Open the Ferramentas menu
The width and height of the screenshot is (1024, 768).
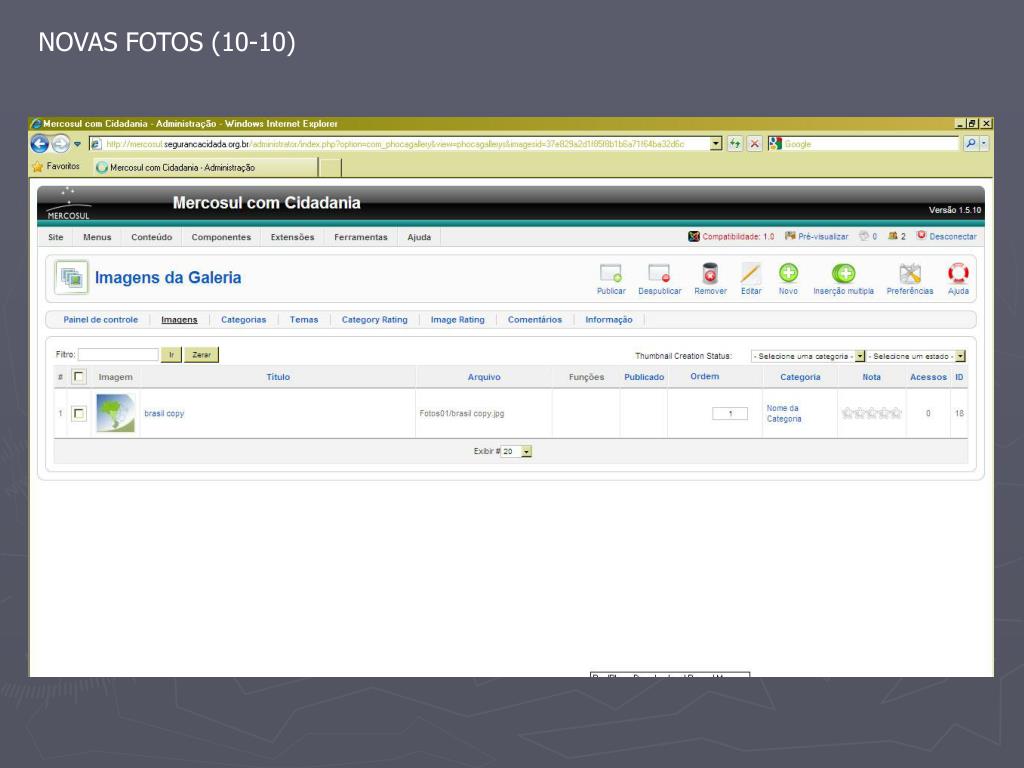coord(360,237)
